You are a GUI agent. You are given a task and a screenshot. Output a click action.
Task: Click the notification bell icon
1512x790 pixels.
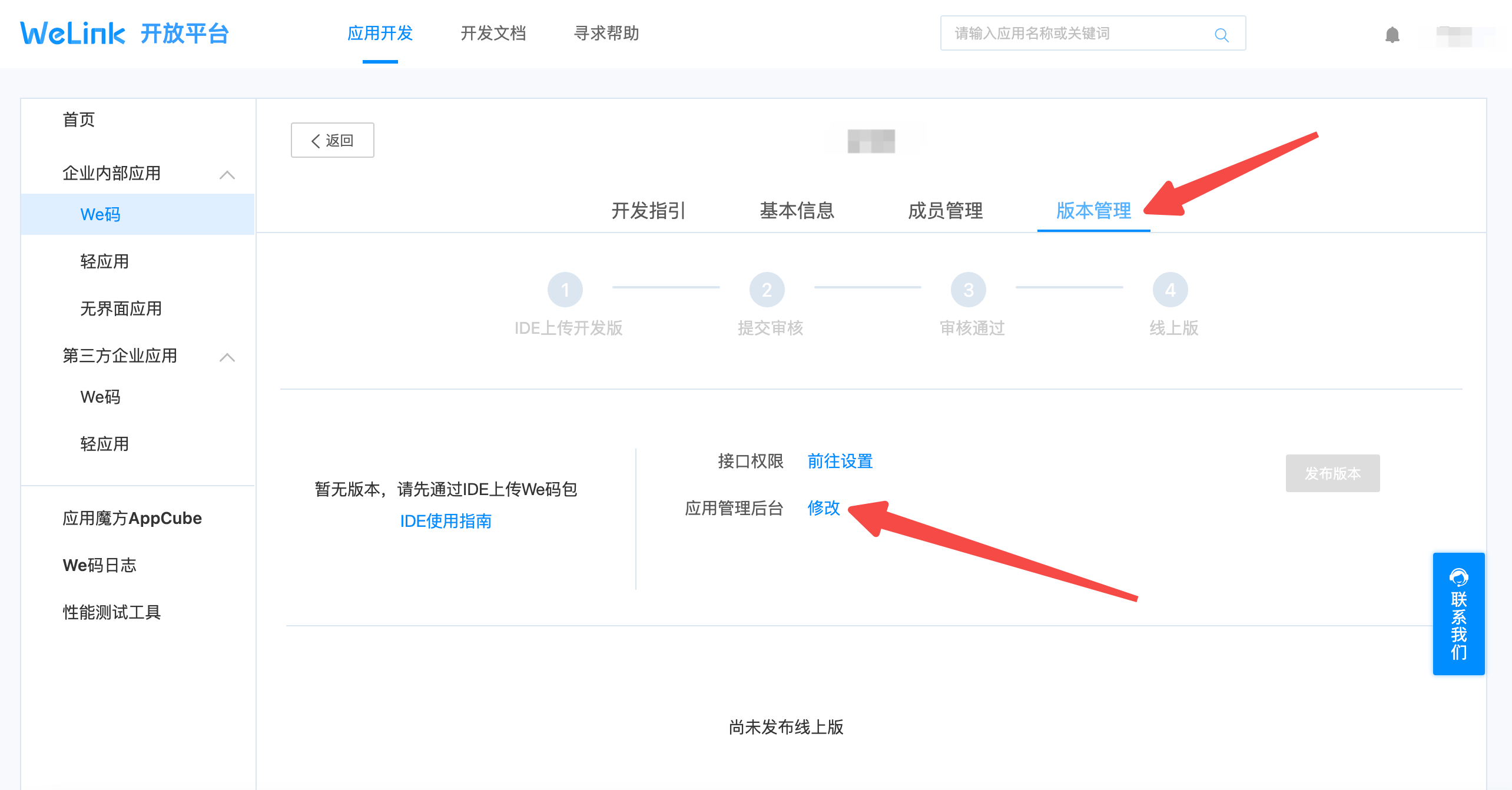1392,35
